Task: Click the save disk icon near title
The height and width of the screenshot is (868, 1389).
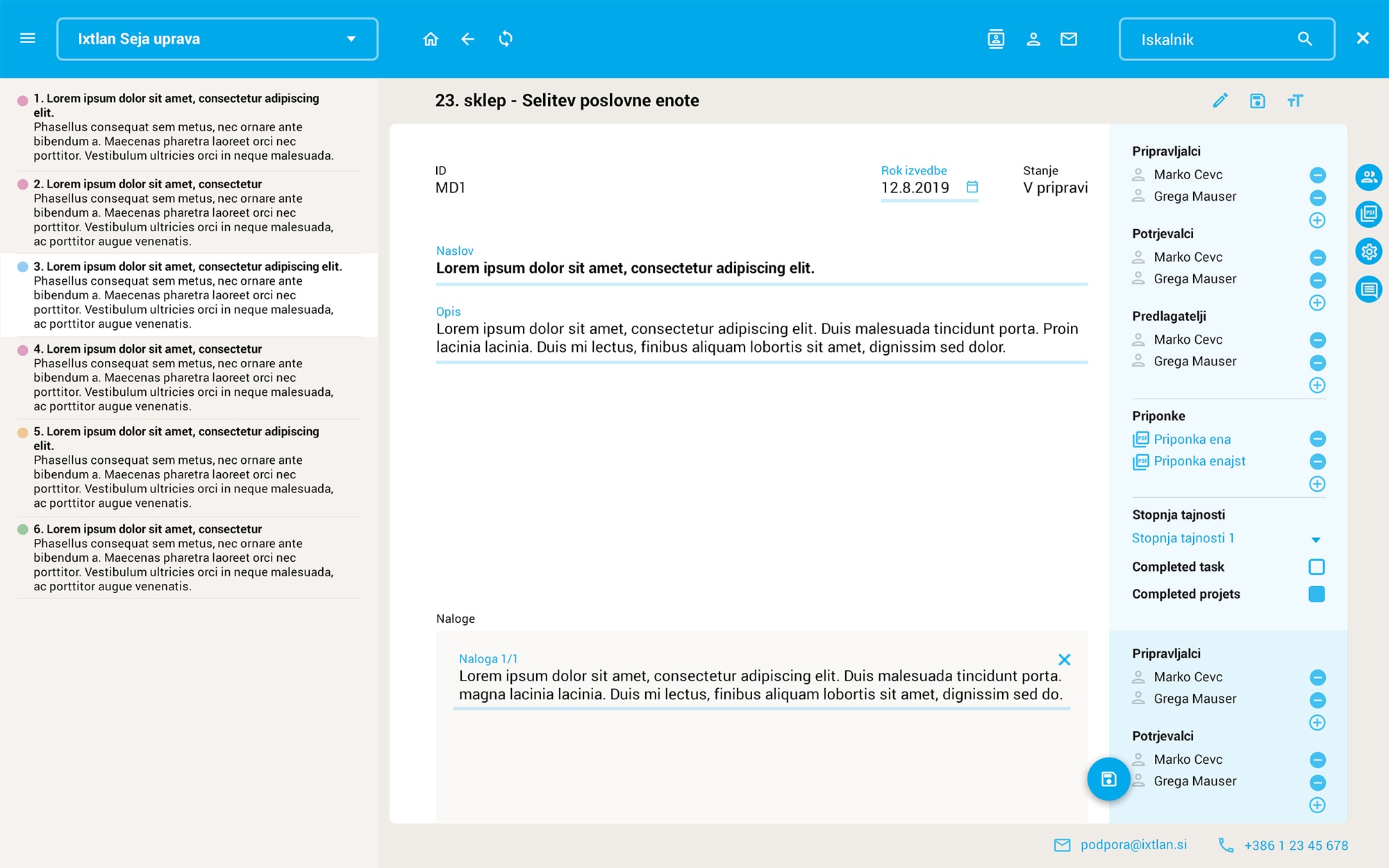Action: (x=1258, y=101)
